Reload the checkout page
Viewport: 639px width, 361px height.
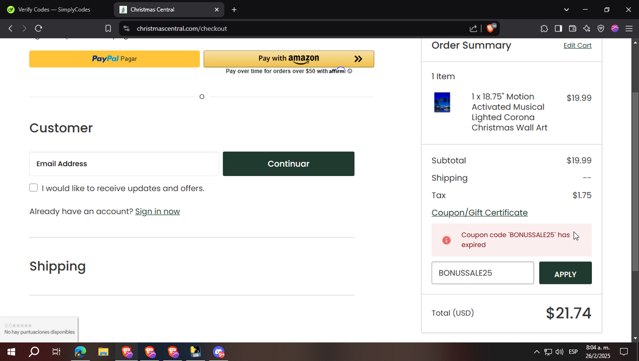38,29
